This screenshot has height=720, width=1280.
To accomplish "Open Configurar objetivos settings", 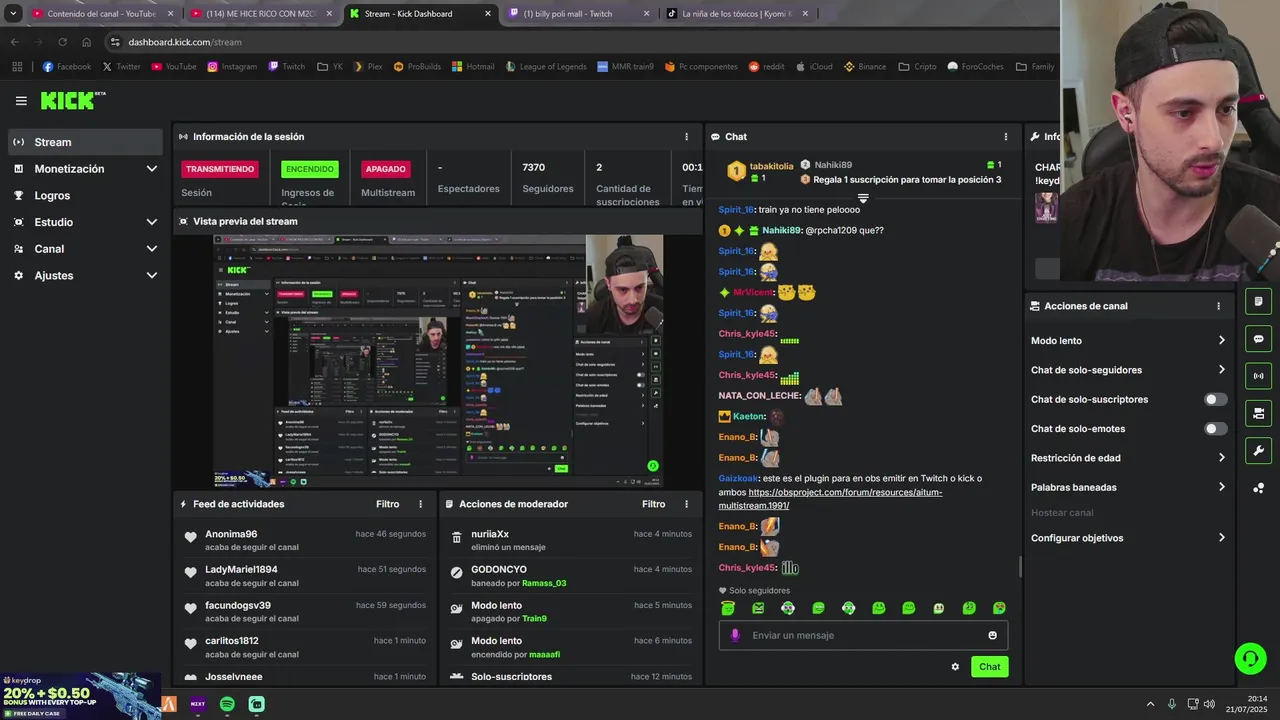I will click(1128, 538).
